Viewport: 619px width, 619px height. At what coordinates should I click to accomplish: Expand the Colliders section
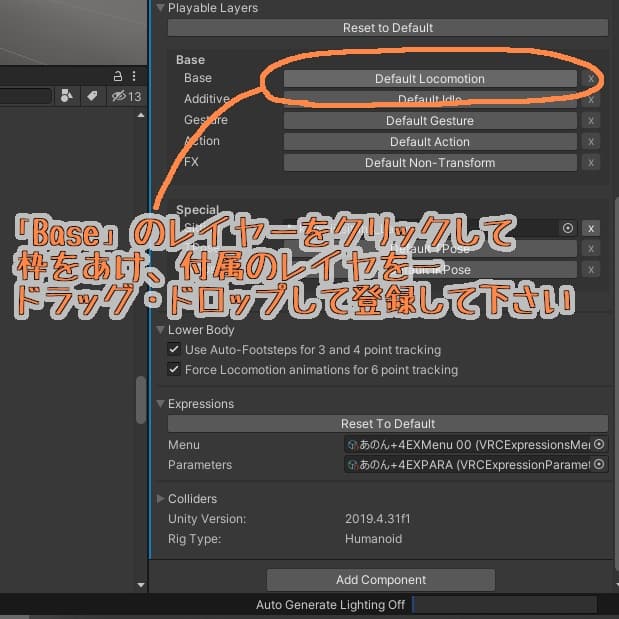[160, 499]
